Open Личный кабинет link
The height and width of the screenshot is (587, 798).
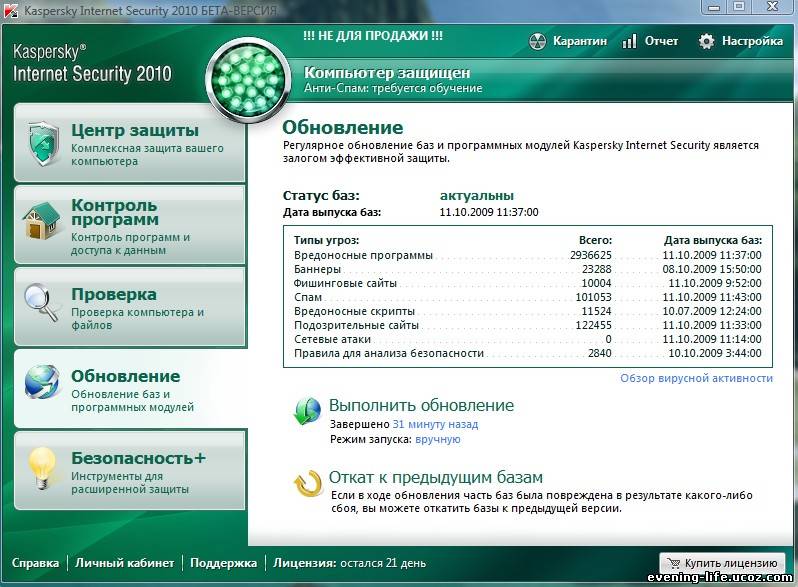(x=125, y=563)
